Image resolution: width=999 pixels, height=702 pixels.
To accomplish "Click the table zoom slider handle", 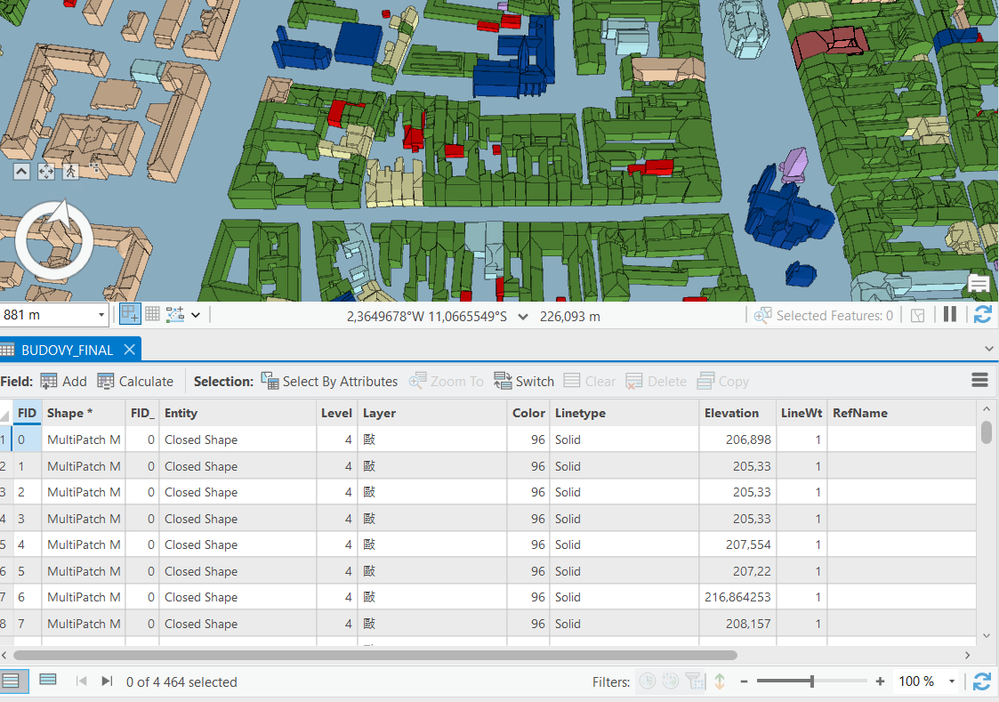I will click(811, 681).
